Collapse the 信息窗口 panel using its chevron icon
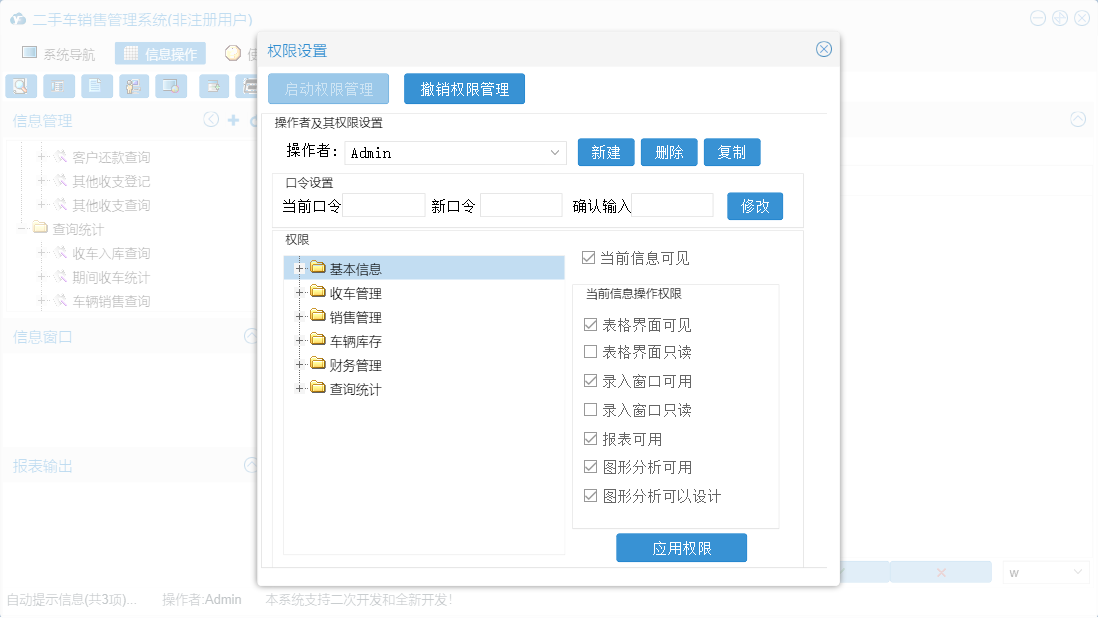The width and height of the screenshot is (1098, 618). (251, 337)
